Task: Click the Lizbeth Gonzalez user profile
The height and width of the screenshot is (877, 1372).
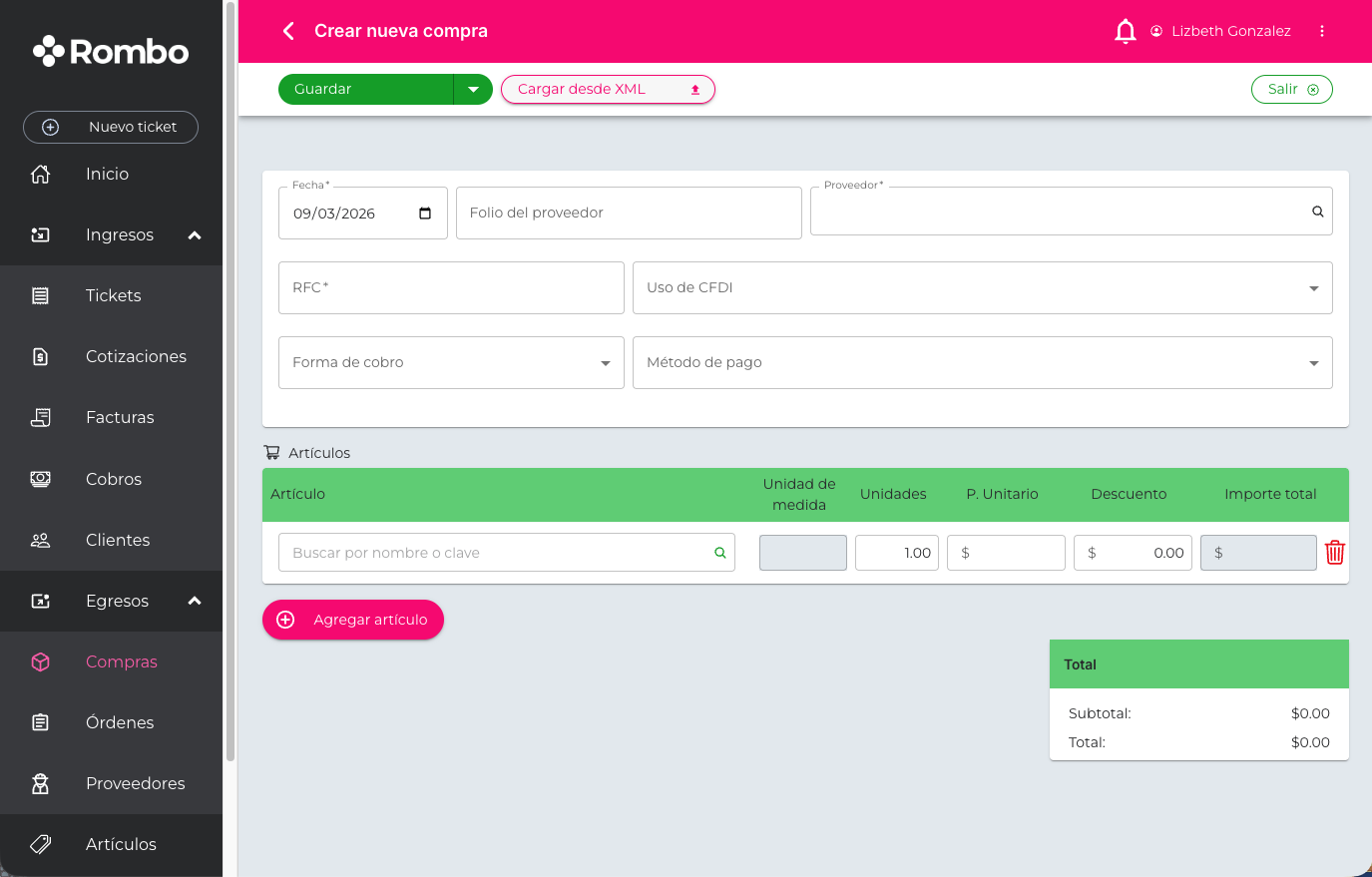Action: 1220,31
